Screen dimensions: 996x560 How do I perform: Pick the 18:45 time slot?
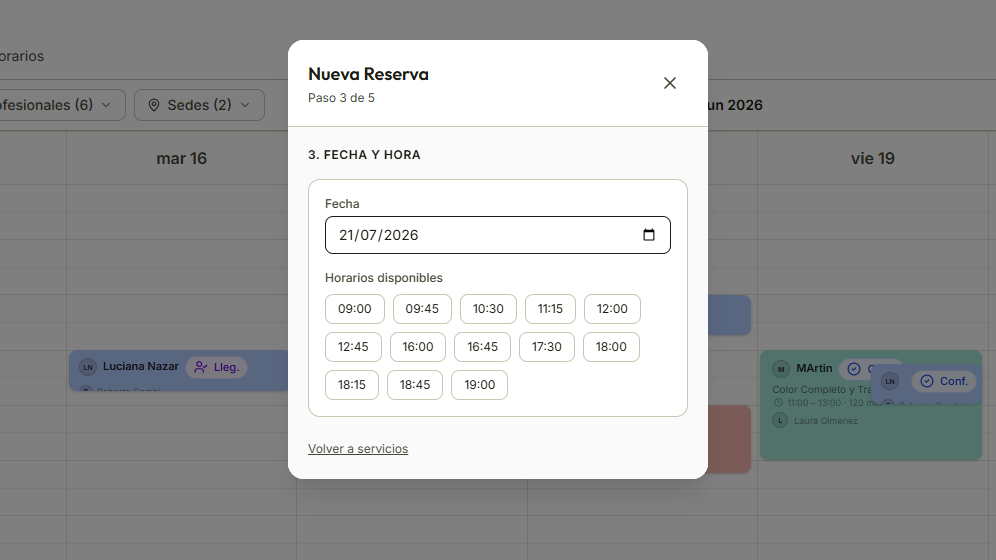point(415,385)
